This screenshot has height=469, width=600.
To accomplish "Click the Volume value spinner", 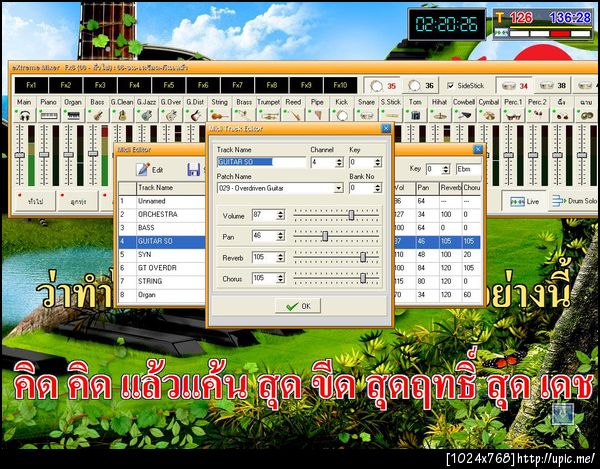I will click(280, 215).
